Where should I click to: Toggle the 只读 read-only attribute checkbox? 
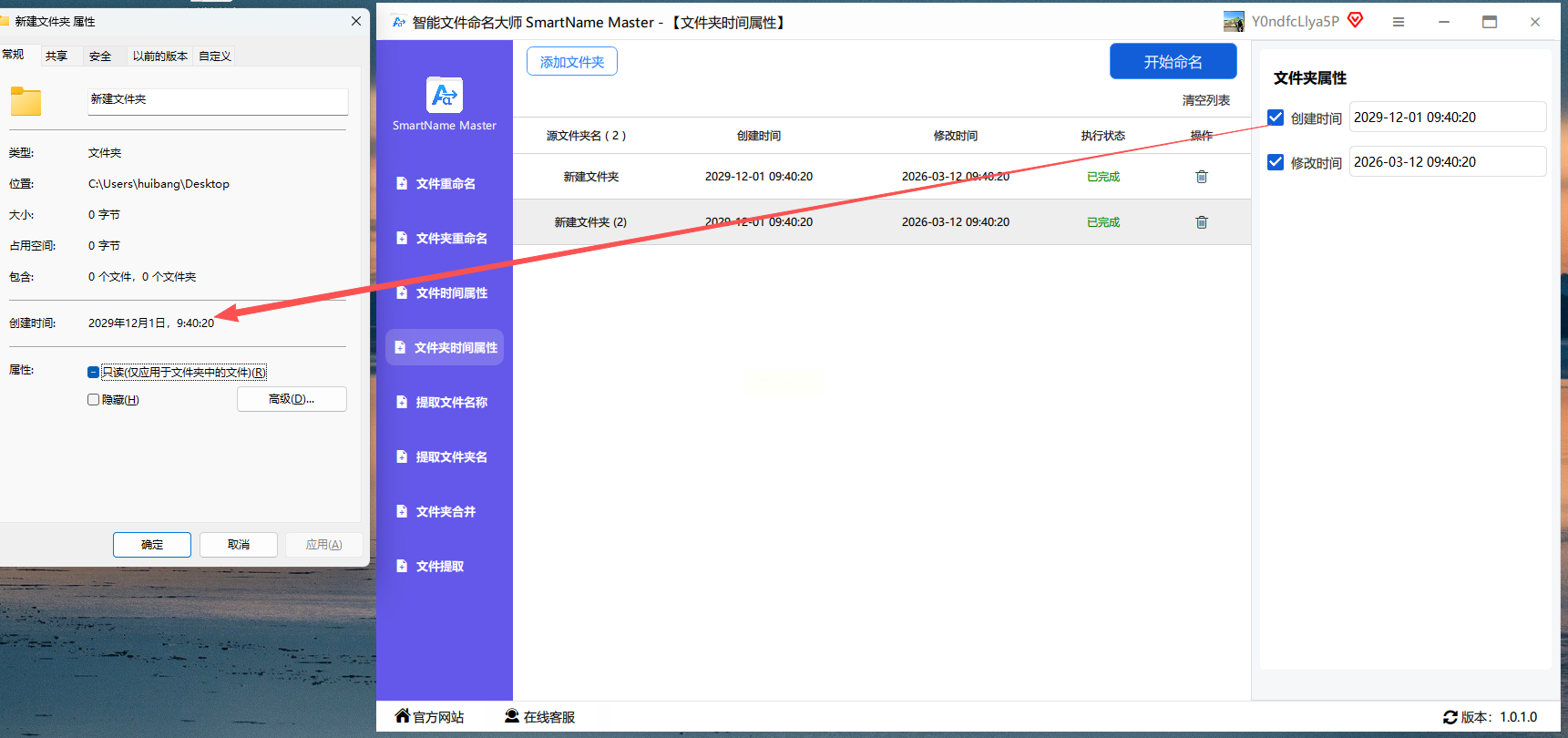click(x=94, y=372)
